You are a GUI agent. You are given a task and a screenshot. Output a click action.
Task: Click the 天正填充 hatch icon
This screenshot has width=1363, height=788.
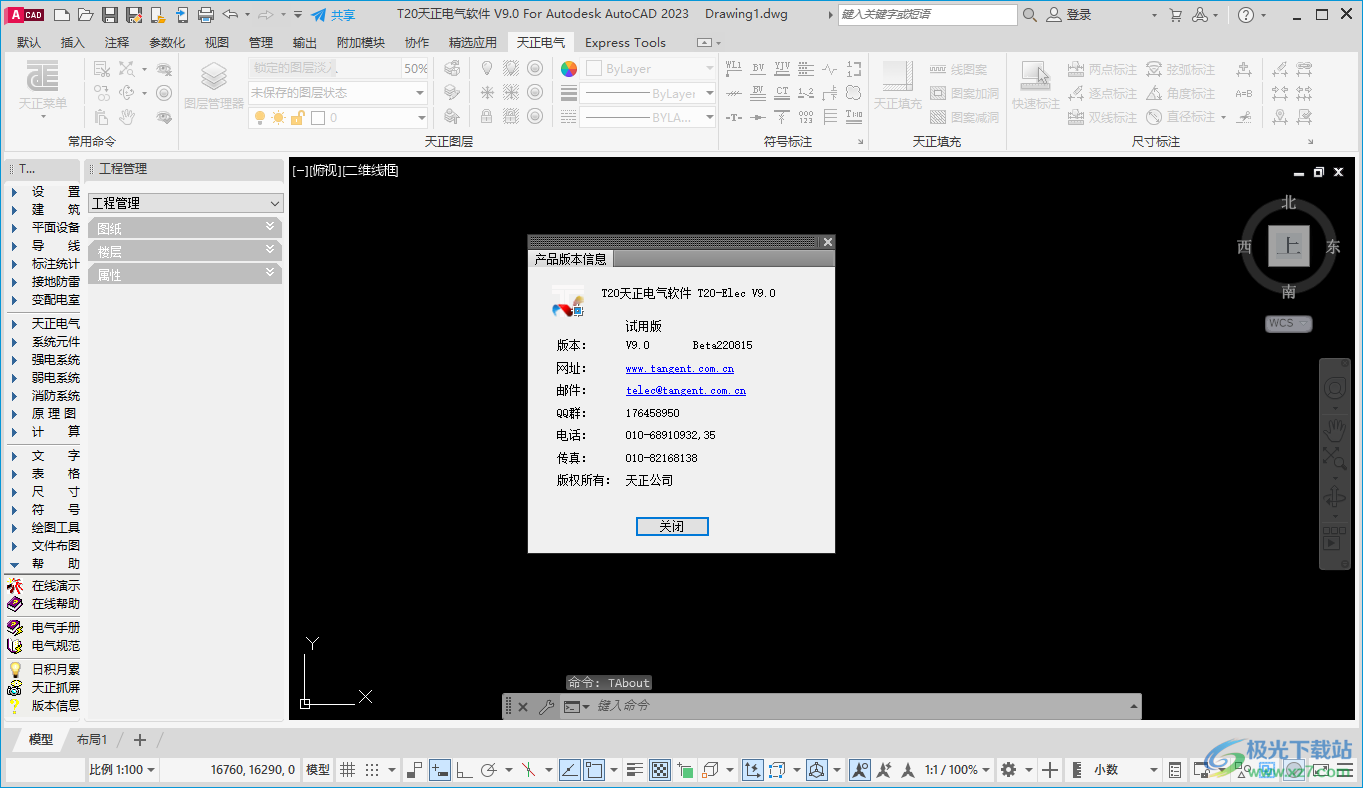coord(897,85)
